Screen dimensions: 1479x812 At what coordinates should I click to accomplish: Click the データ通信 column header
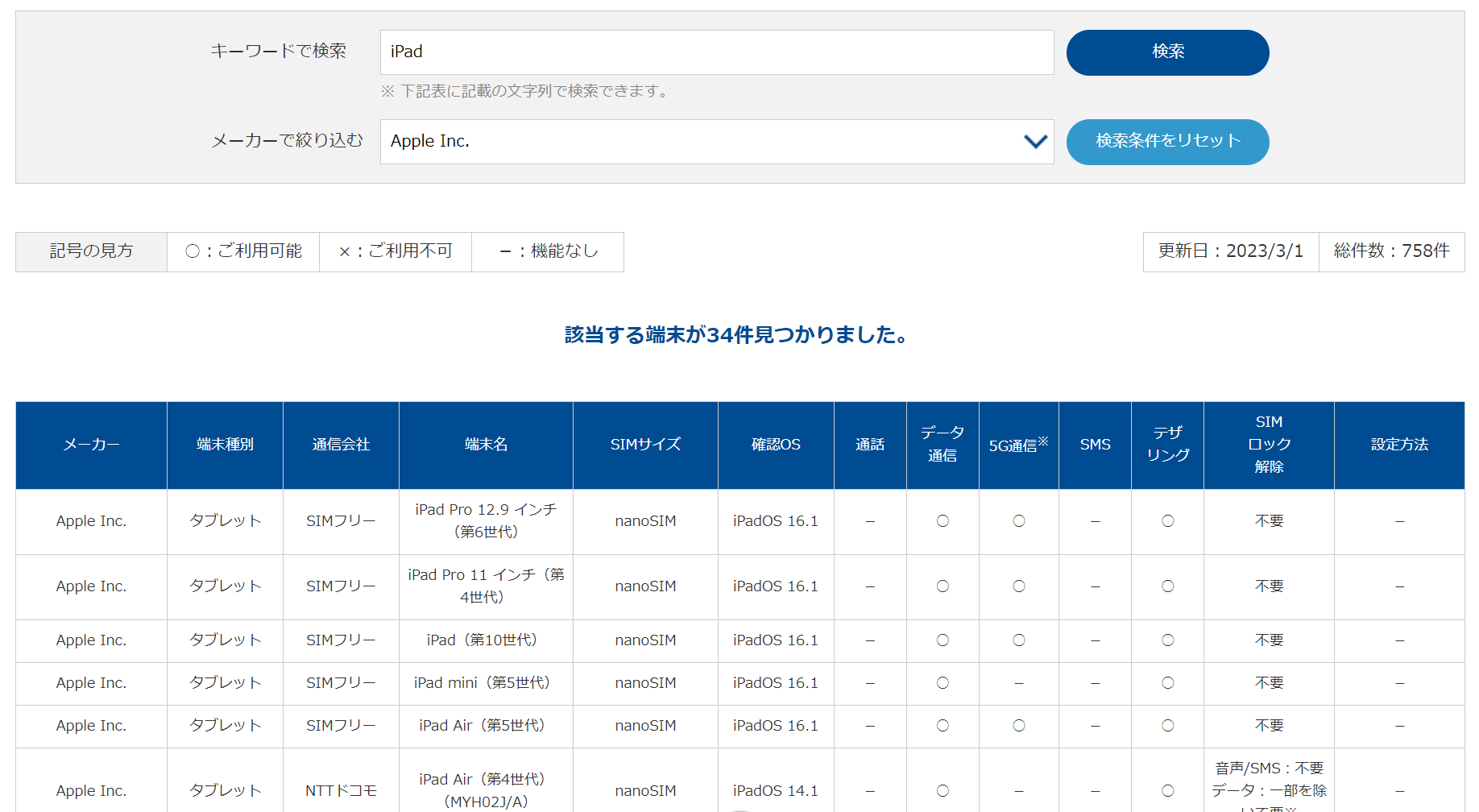point(942,445)
